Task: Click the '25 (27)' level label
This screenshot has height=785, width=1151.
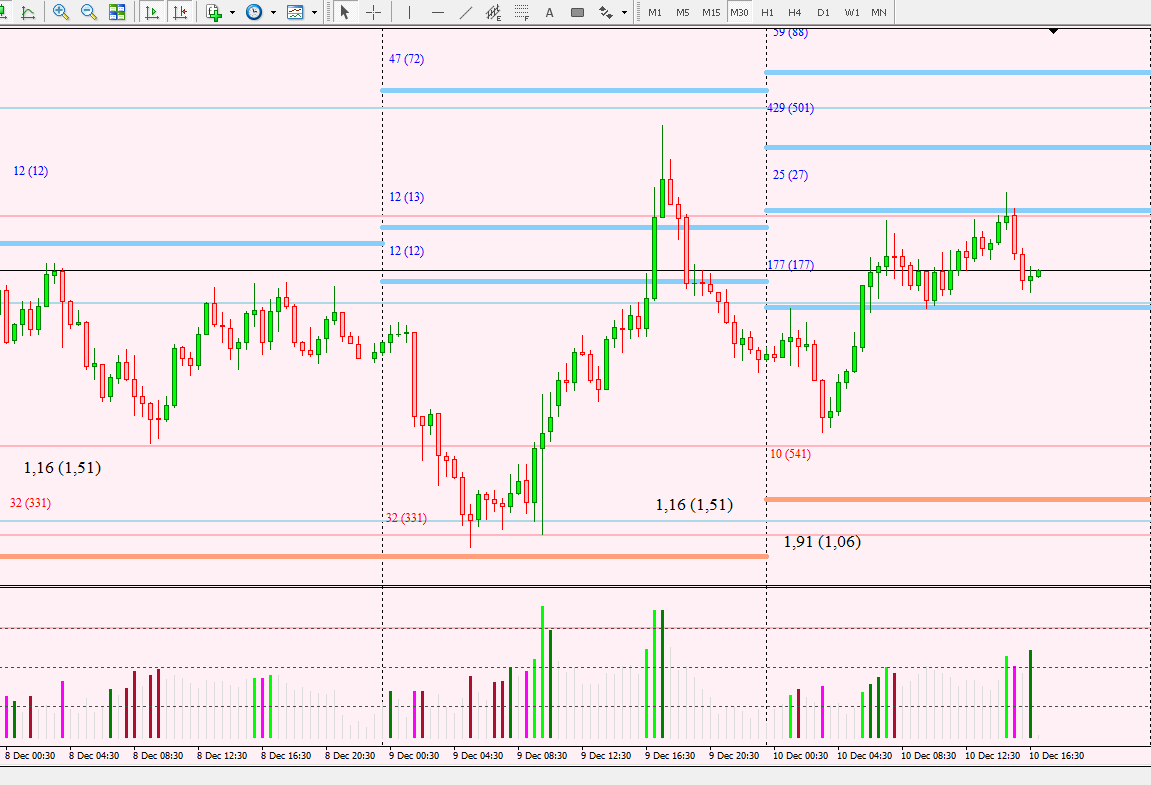Action: [791, 175]
